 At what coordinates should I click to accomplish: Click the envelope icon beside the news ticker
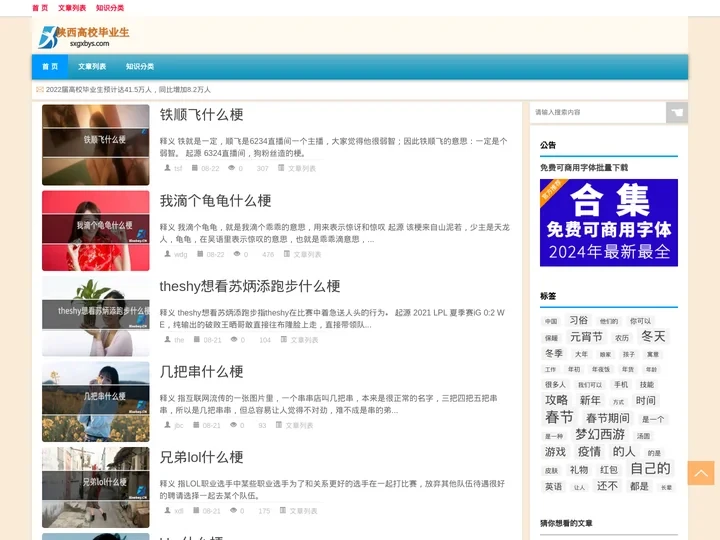tap(40, 90)
